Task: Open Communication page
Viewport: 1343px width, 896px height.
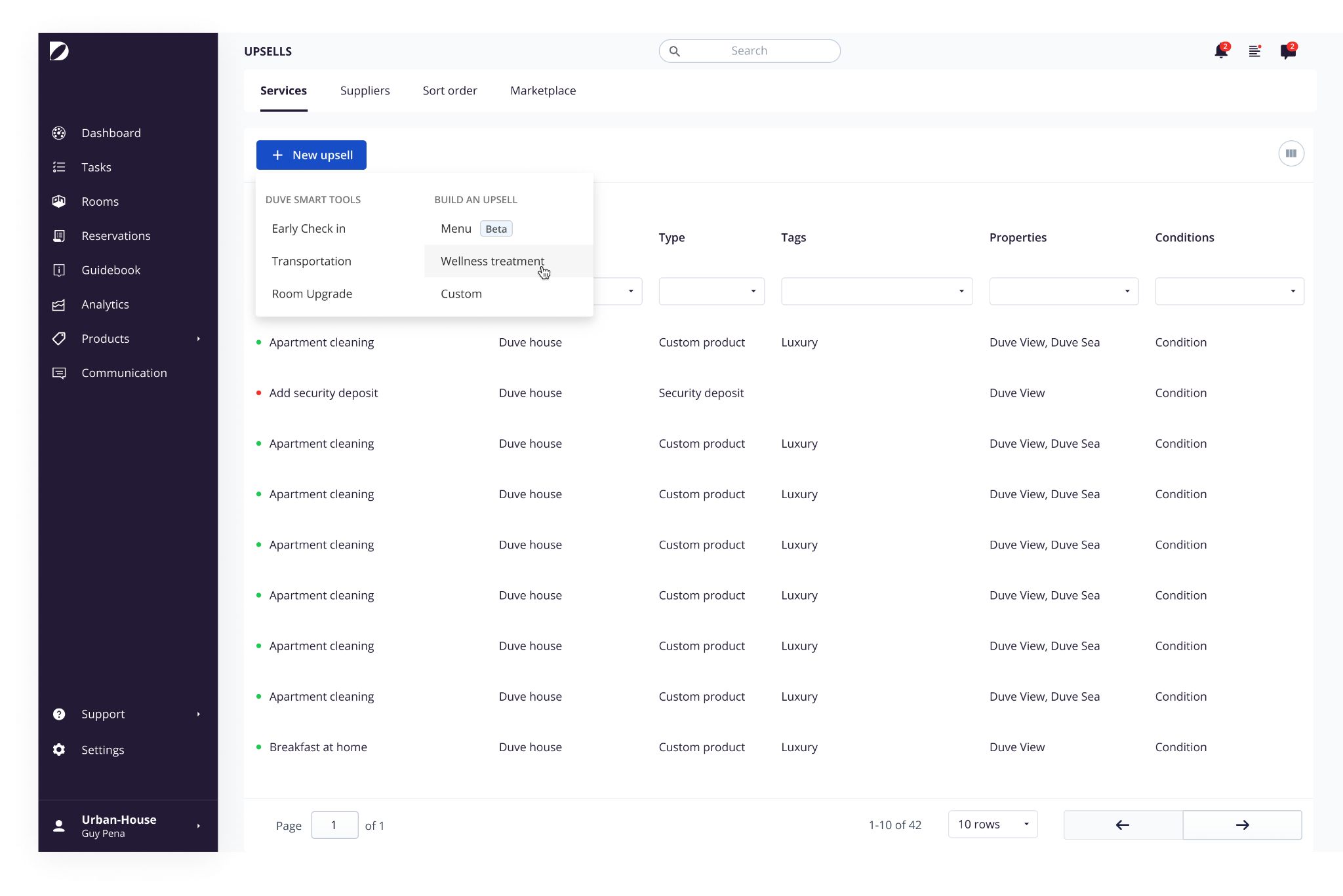Action: pyautogui.click(x=124, y=373)
